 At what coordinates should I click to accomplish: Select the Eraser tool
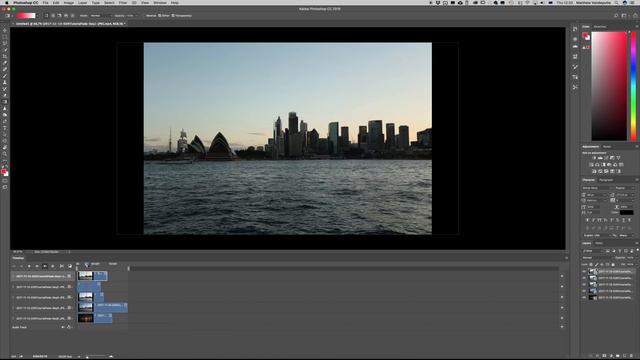5,96
